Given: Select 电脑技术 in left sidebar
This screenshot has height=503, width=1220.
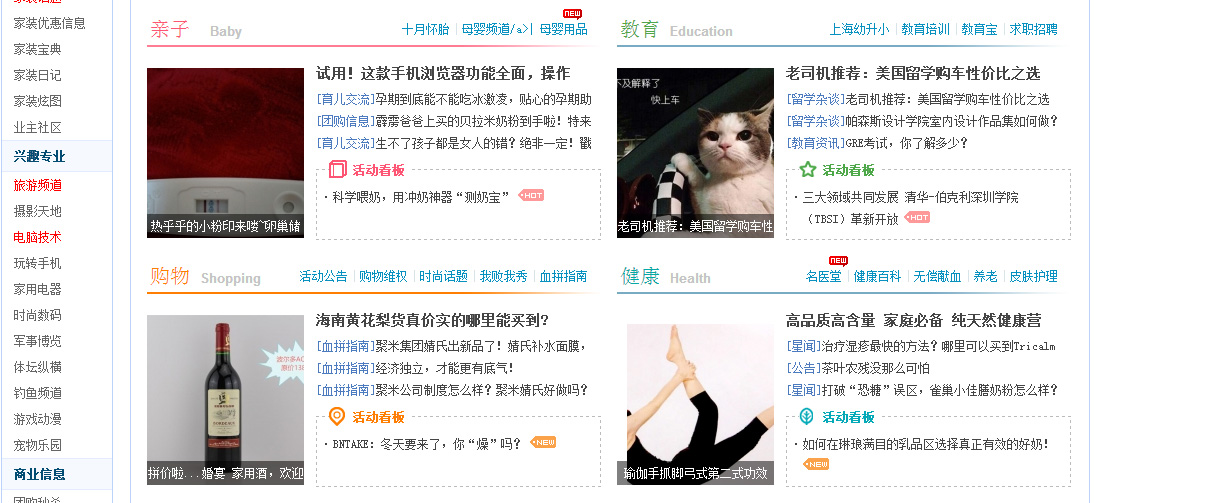Looking at the screenshot, I should point(38,237).
